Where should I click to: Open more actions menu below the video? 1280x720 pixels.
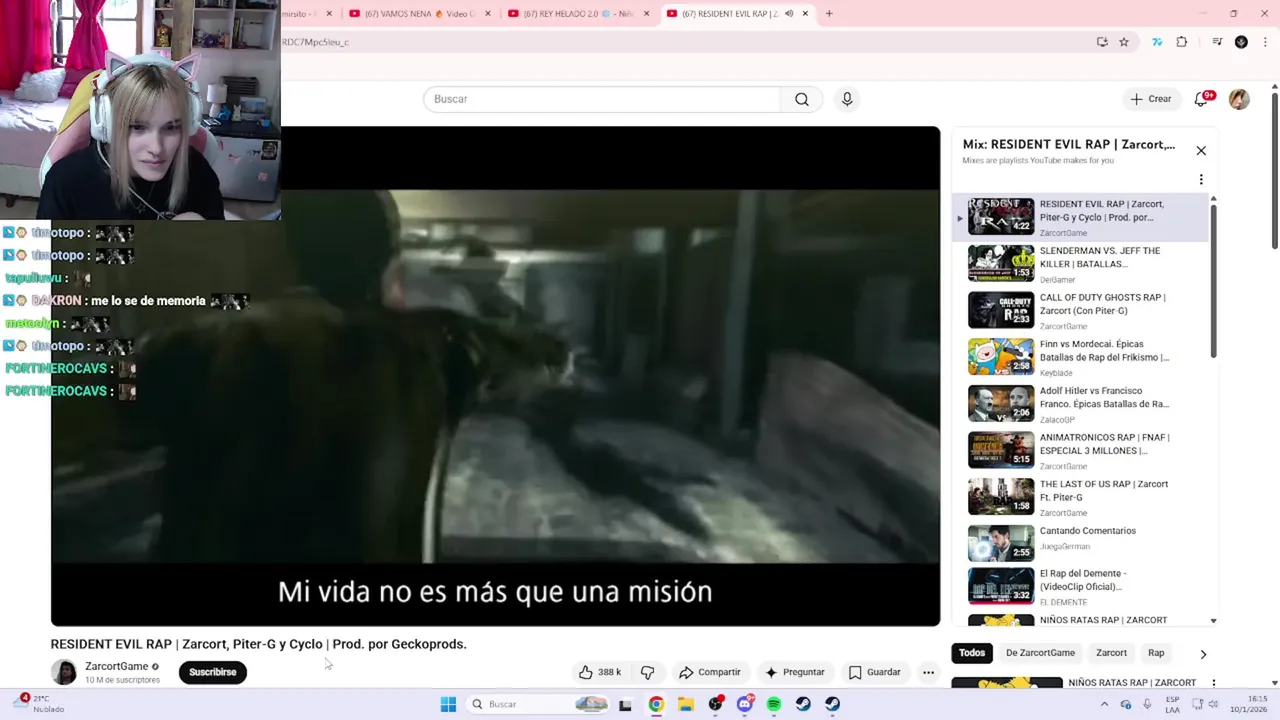click(928, 672)
